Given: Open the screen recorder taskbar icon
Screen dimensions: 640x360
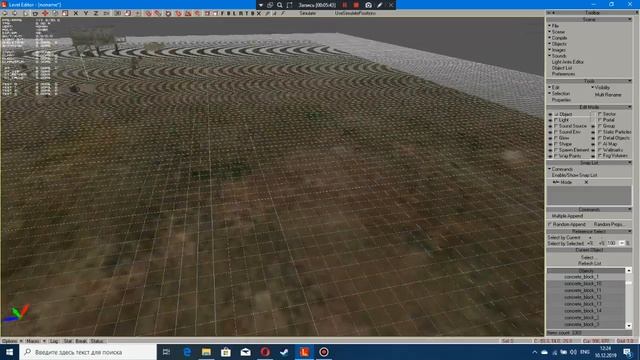Looking at the screenshot, I should click(x=324, y=352).
